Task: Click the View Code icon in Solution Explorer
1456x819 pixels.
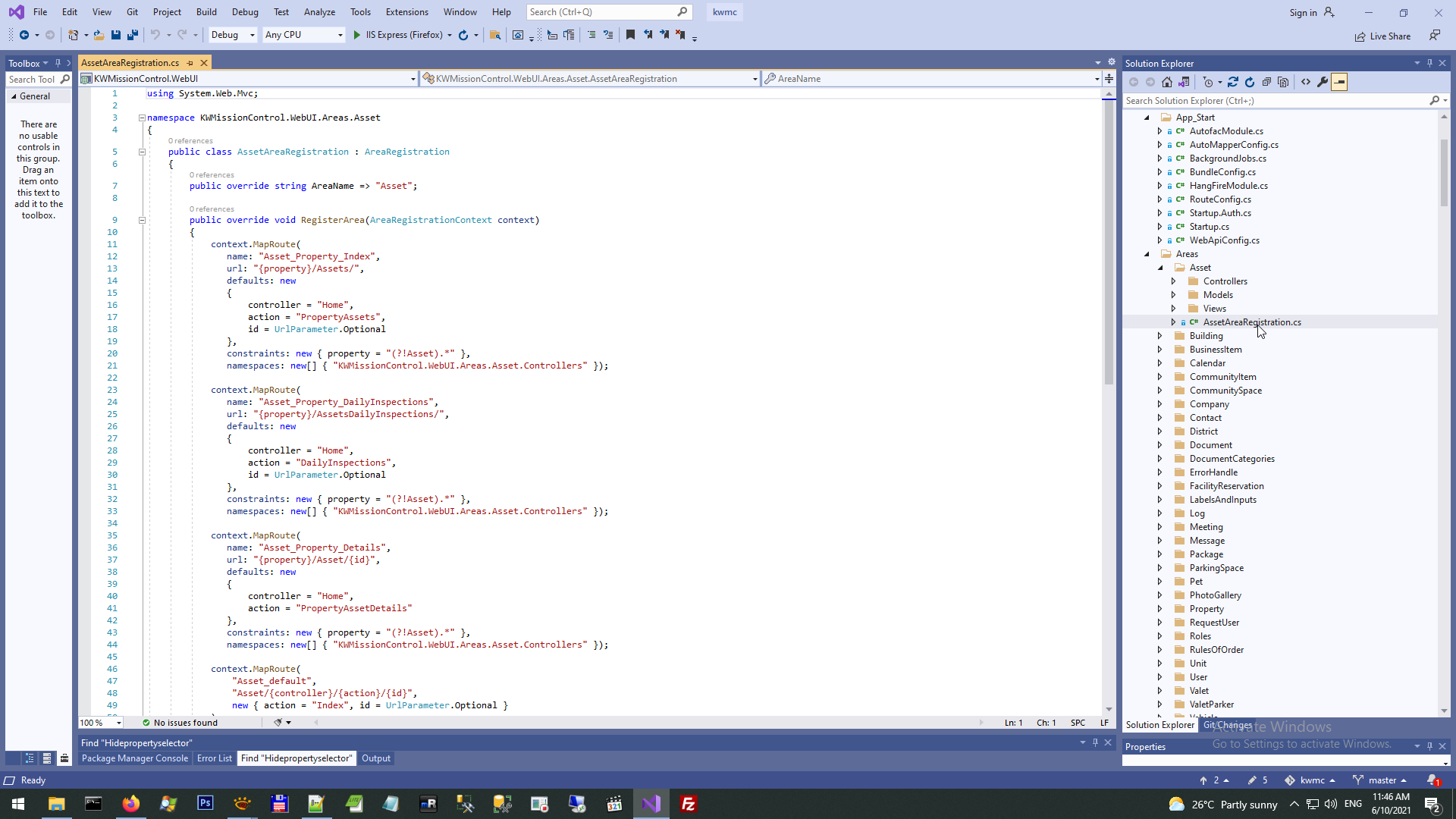Action: tap(1306, 82)
